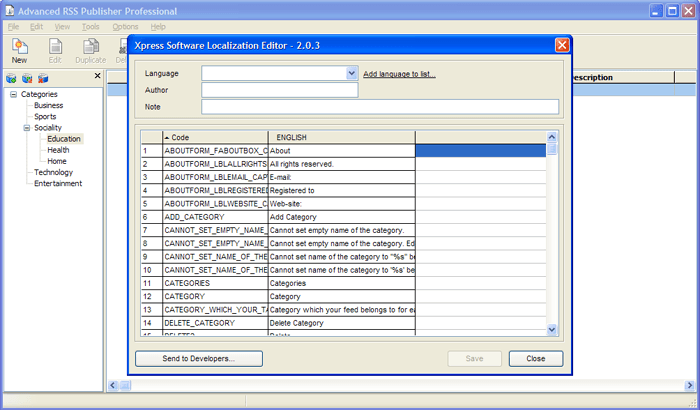Click the translation cell in row 6
700x410 pixels.
tap(480, 217)
